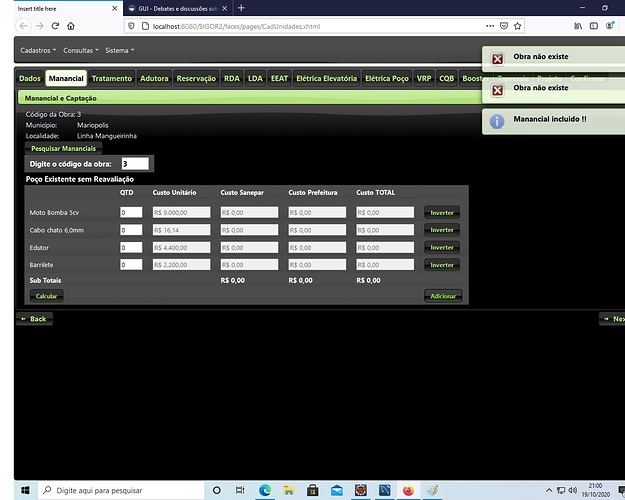Click the tracking protection shield icon
This screenshot has width=625, height=500.
(131, 26)
